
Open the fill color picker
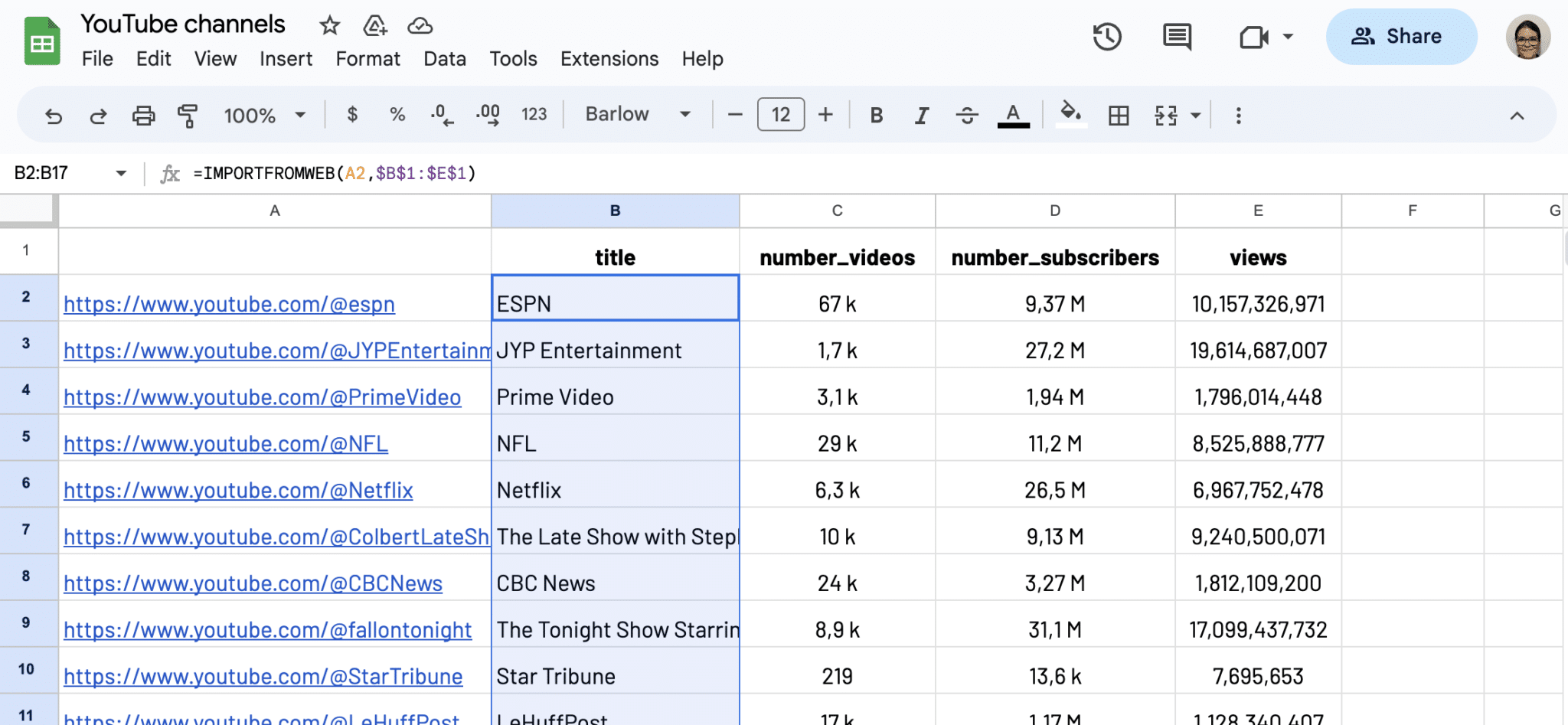1071,115
